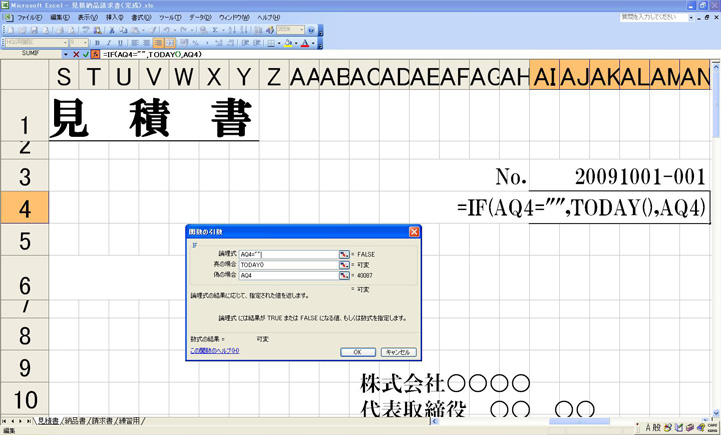This screenshot has width=721, height=435.
Task: Click the Sort Ascending icon
Action: pos(231,30)
